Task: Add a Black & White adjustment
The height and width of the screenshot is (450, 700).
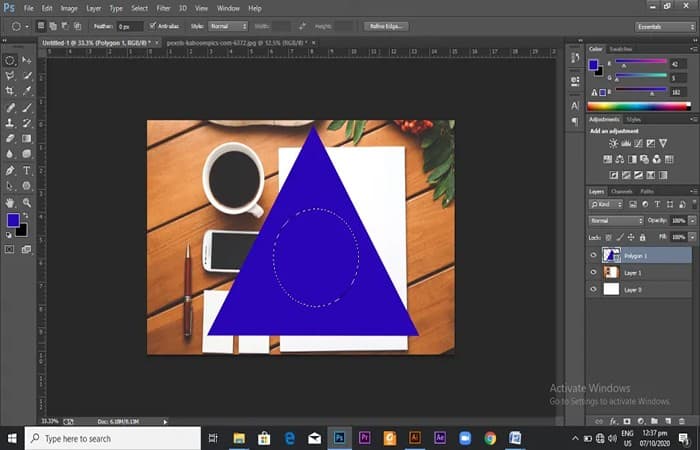Action: coord(632,159)
